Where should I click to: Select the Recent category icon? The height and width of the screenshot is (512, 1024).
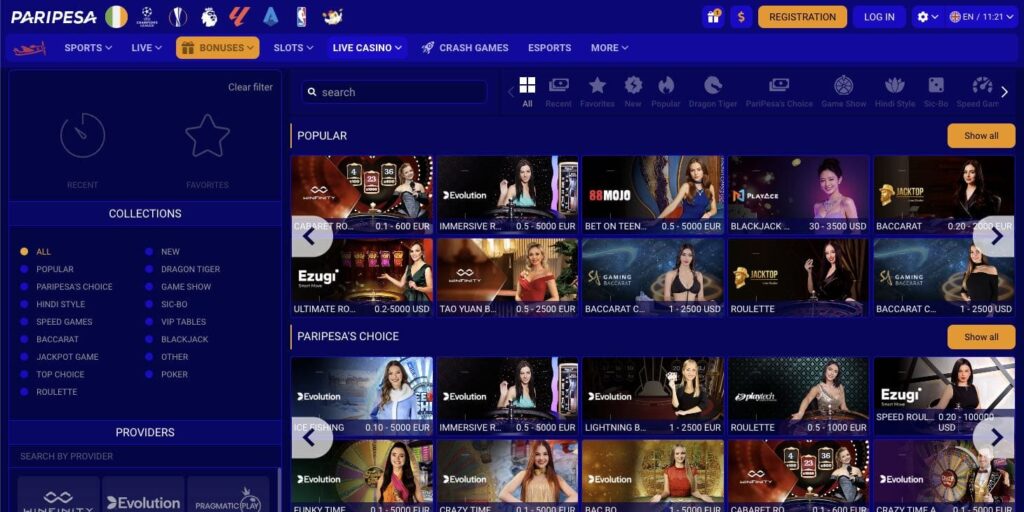558,92
